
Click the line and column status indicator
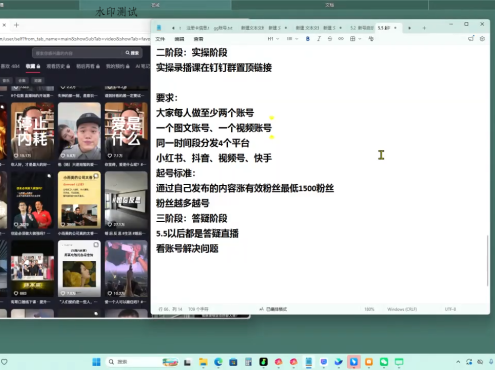tap(170, 309)
